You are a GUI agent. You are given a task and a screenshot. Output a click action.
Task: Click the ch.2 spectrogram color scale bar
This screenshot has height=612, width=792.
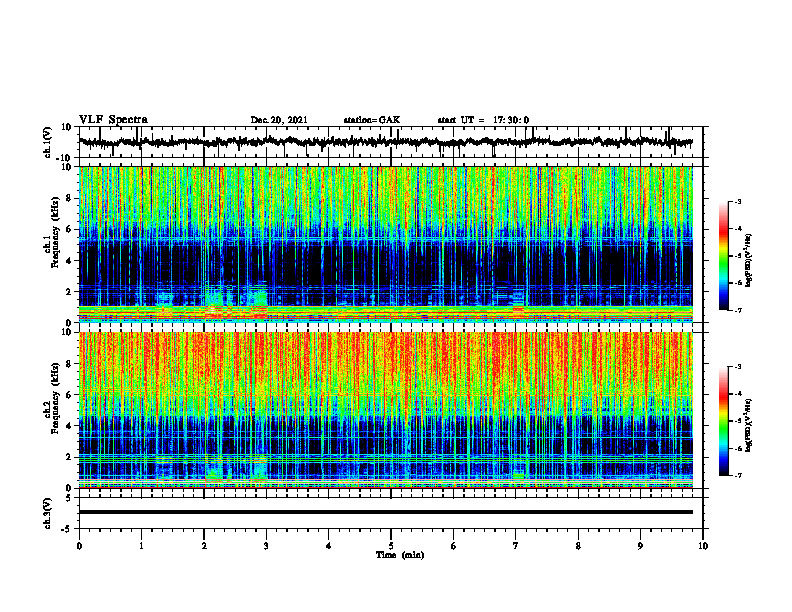(x=724, y=421)
